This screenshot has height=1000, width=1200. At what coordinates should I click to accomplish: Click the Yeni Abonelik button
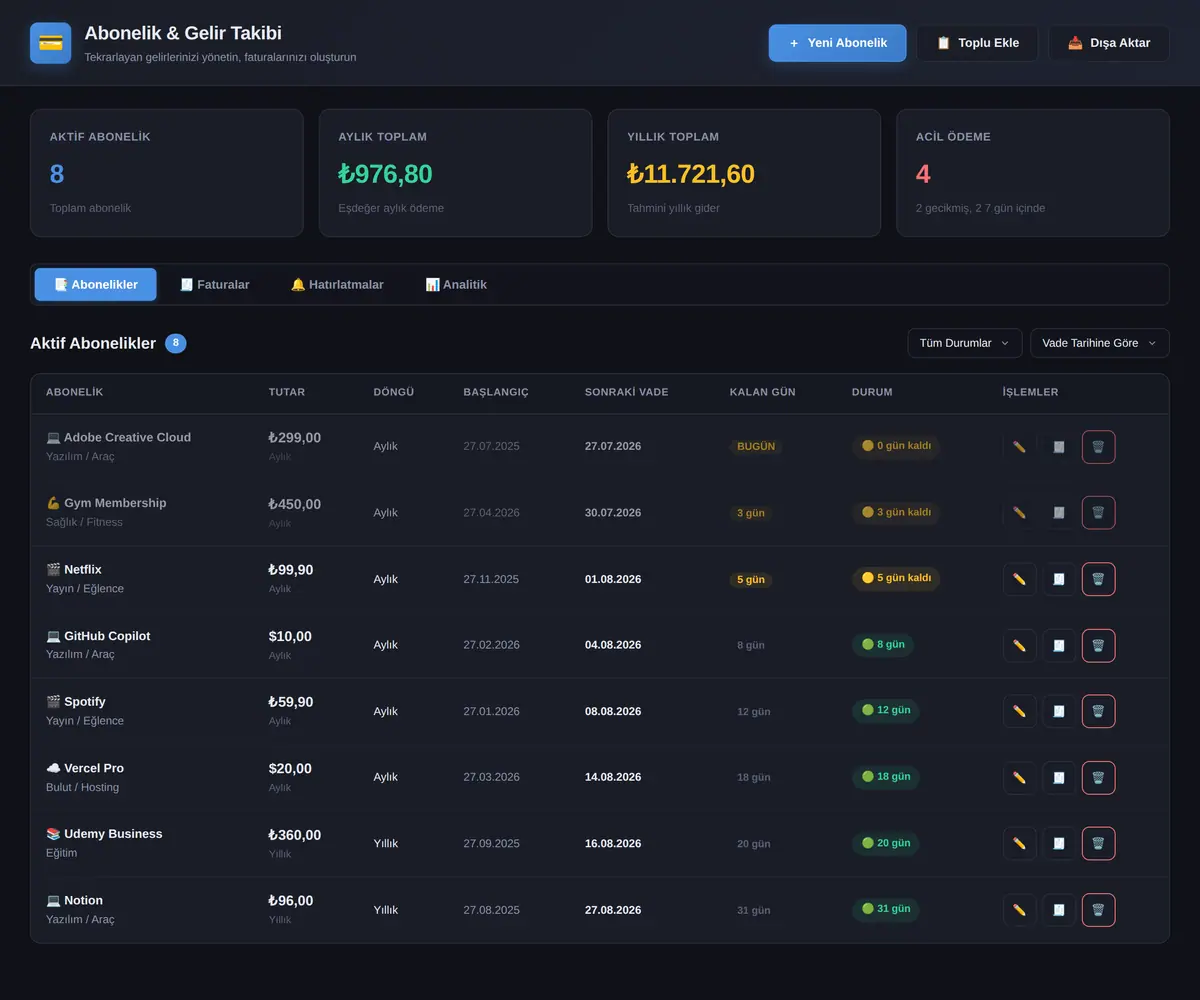[838, 43]
